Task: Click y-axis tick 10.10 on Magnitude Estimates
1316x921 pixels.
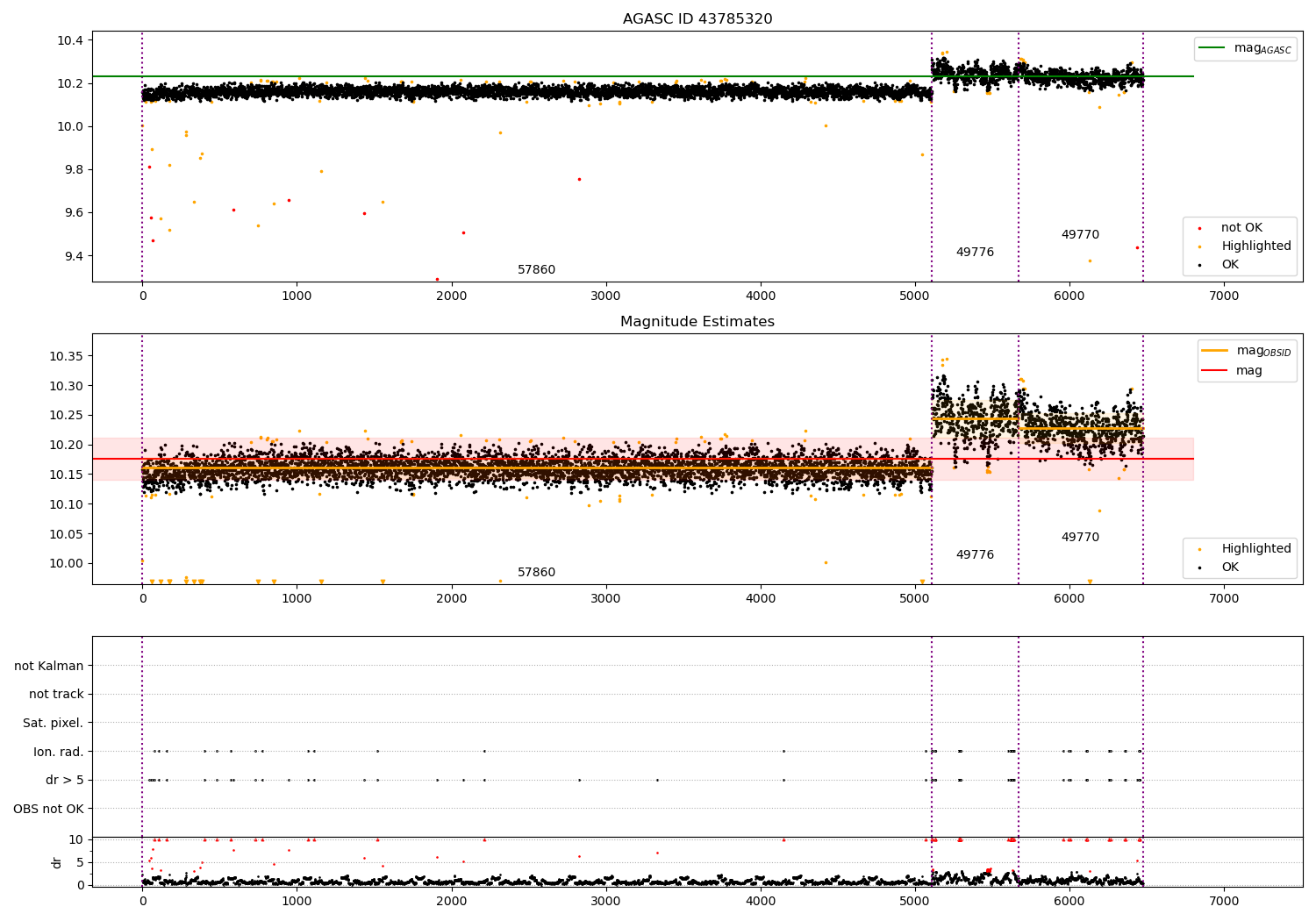Action: pos(67,504)
